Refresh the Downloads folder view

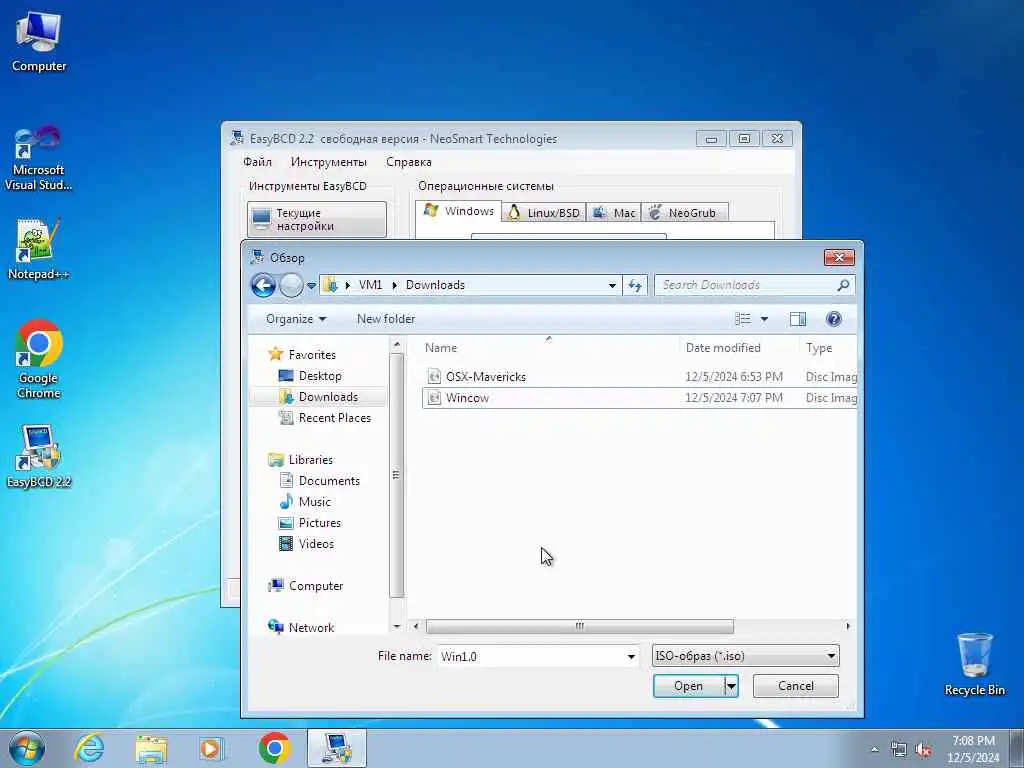pos(635,285)
